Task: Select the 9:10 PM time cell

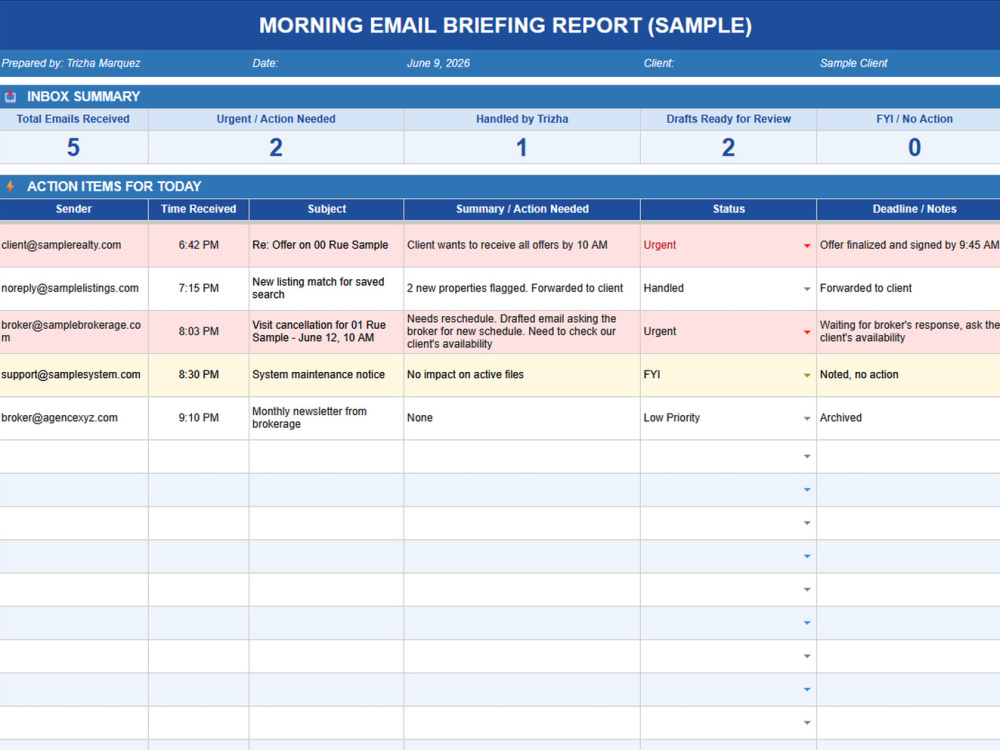Action: [x=198, y=418]
